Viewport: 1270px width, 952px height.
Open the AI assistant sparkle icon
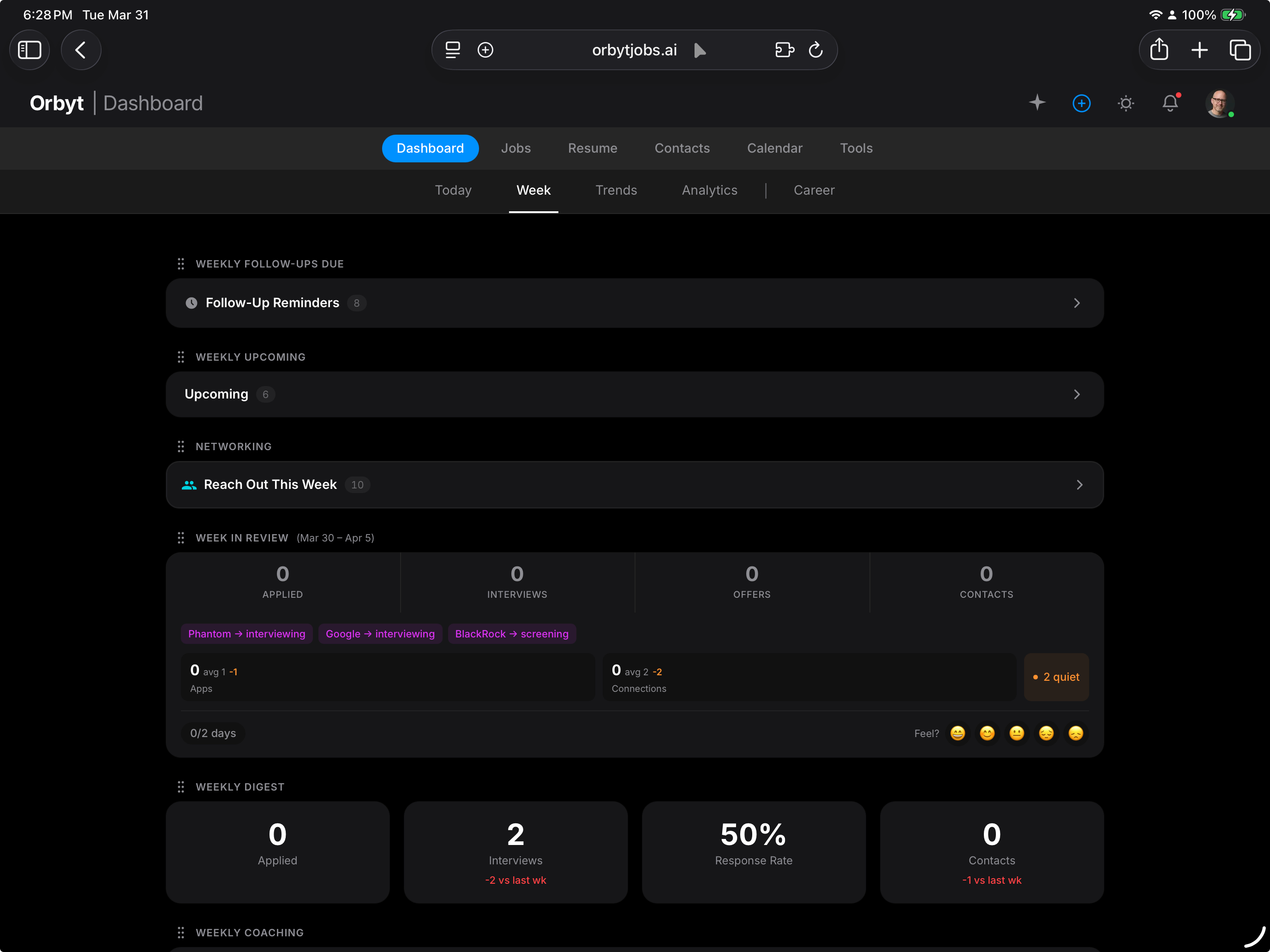(1037, 103)
